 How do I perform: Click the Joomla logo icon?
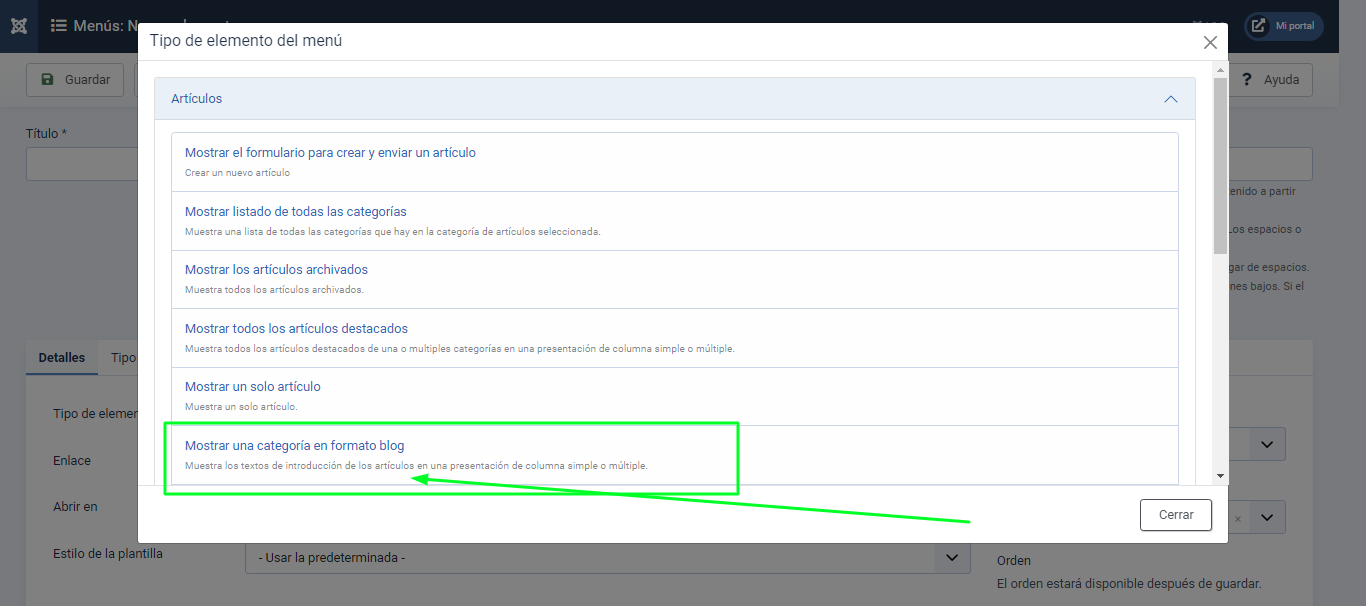pyautogui.click(x=19, y=26)
